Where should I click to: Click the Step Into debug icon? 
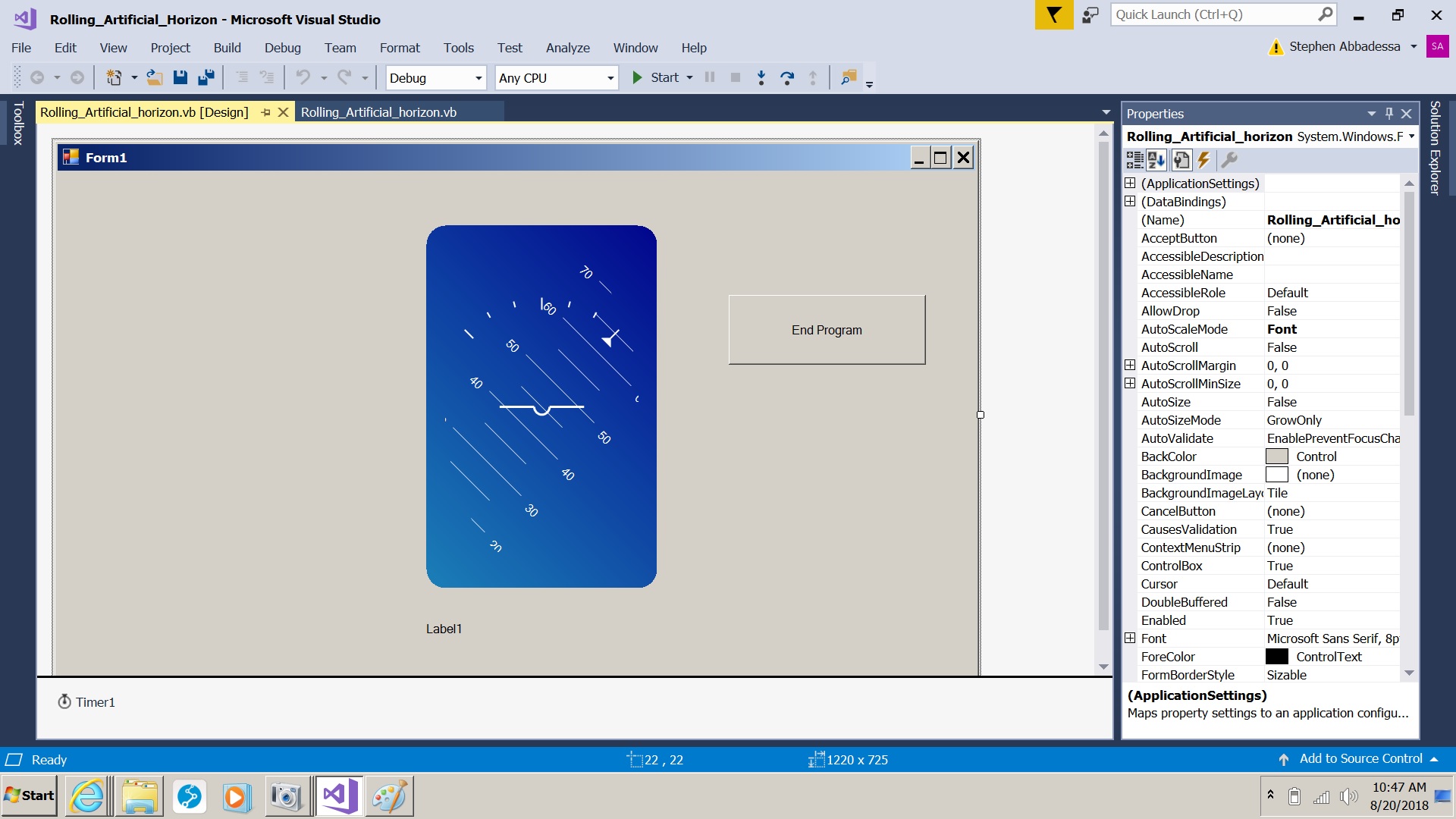[761, 77]
